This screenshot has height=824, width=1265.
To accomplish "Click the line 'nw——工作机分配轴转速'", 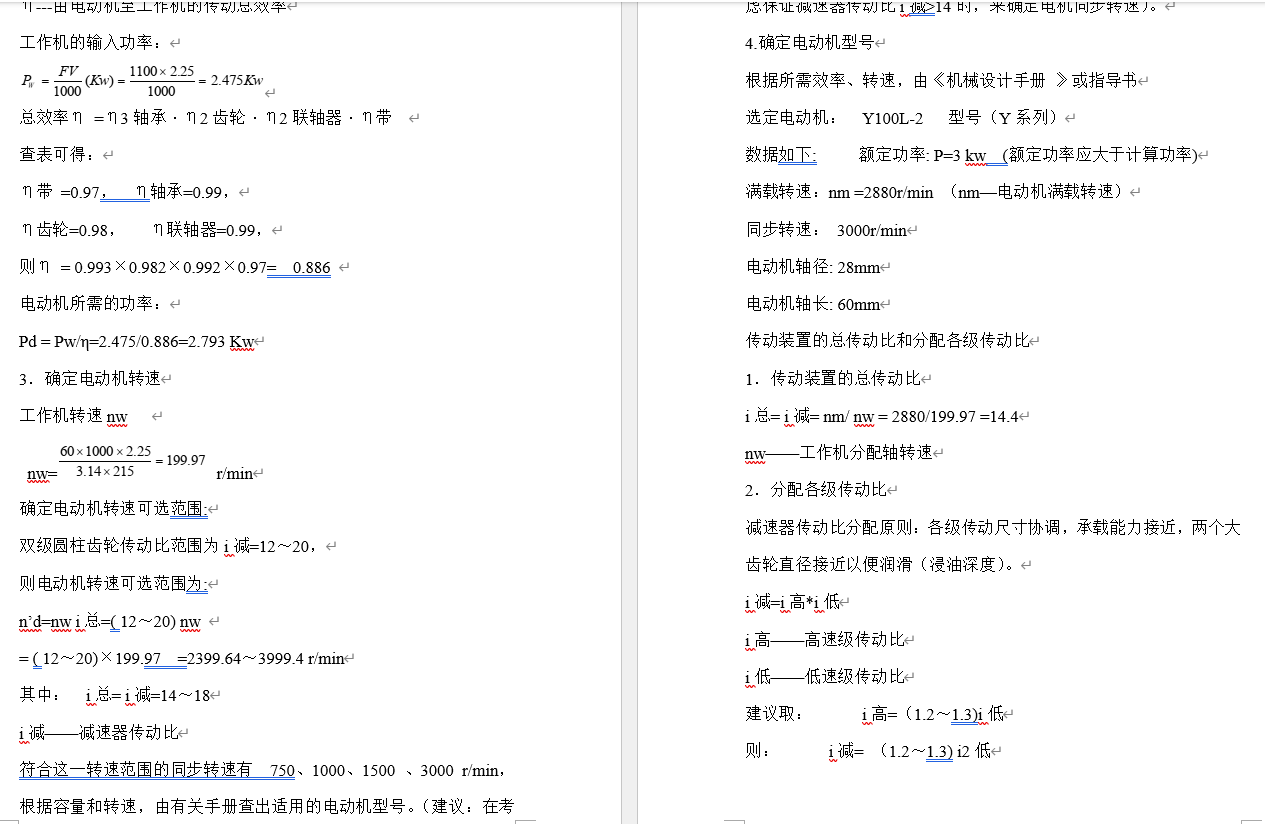I will [839, 453].
